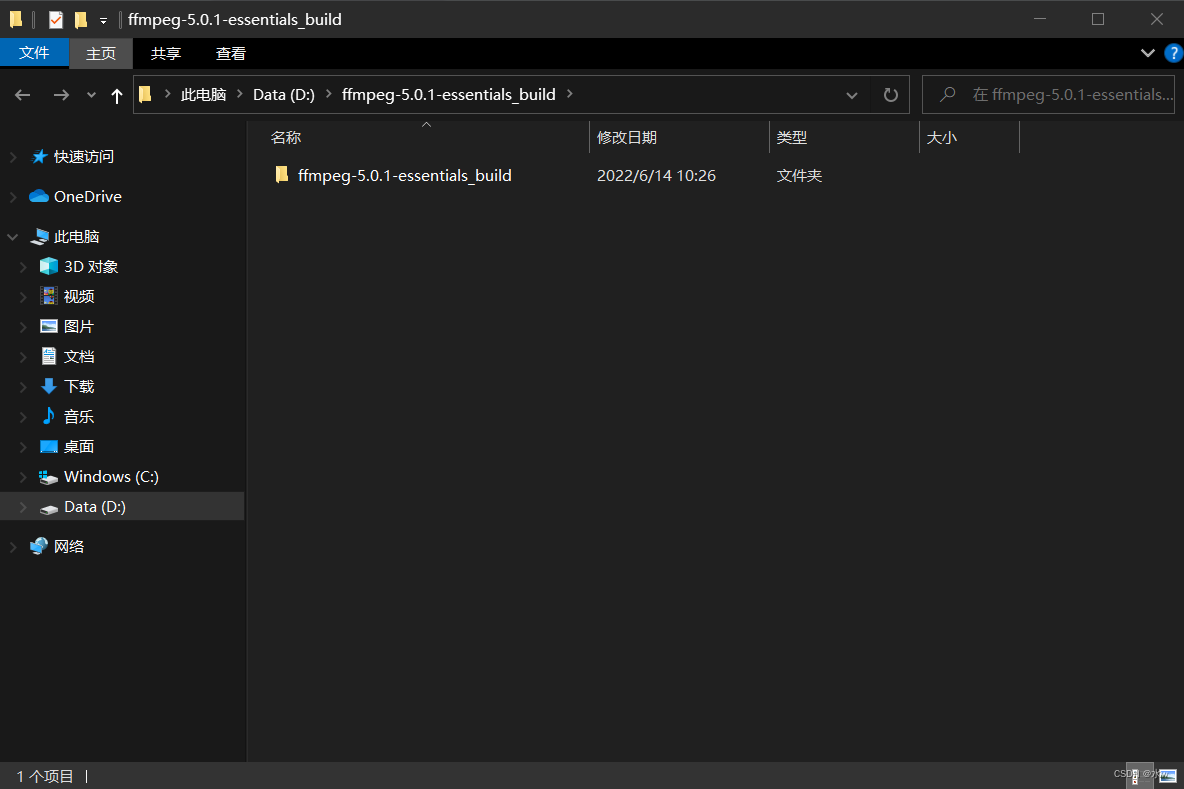
Task: Click the 快速访问 star icon
Action: pos(39,156)
